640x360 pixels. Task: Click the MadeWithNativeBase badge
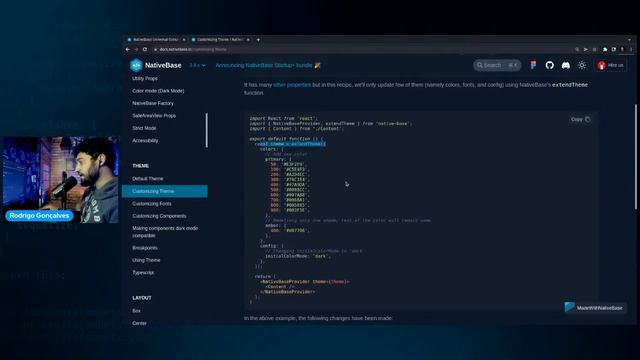tap(594, 308)
